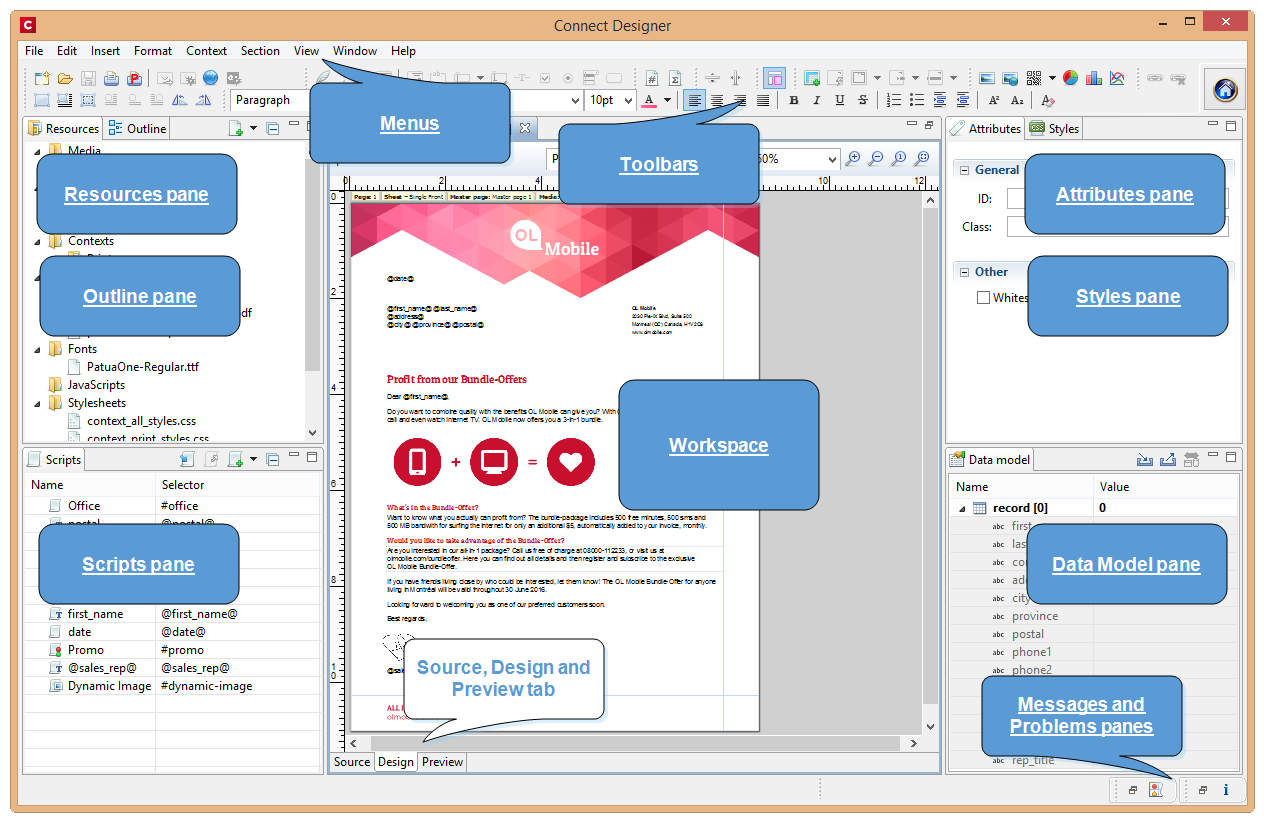Collapse the record [0] node
The height and width of the screenshot is (824, 1264).
[962, 508]
